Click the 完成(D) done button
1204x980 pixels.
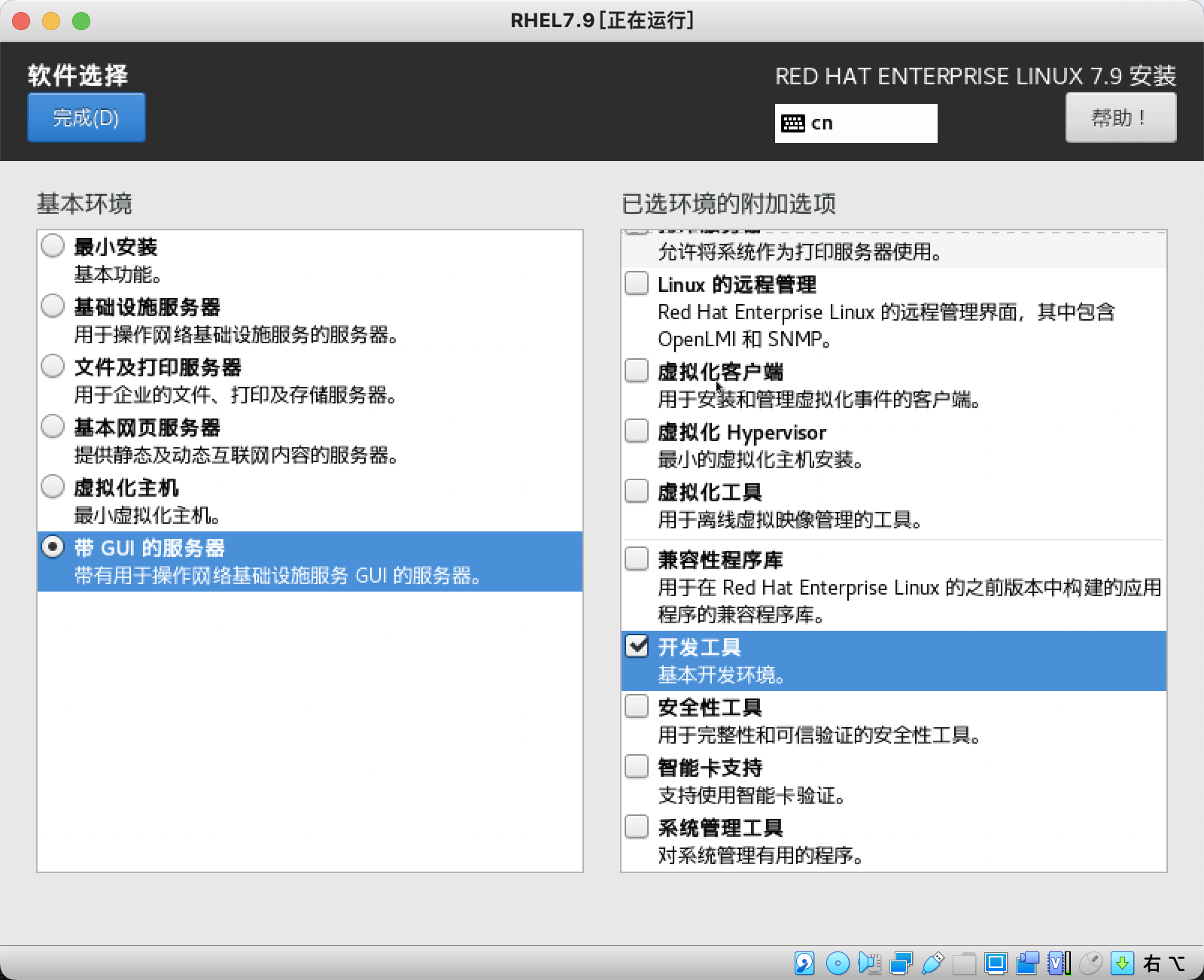pyautogui.click(x=87, y=117)
